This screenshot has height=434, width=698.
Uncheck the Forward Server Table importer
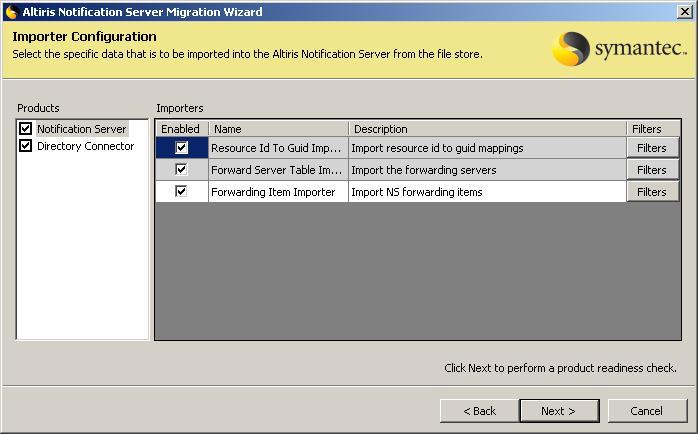pyautogui.click(x=181, y=170)
